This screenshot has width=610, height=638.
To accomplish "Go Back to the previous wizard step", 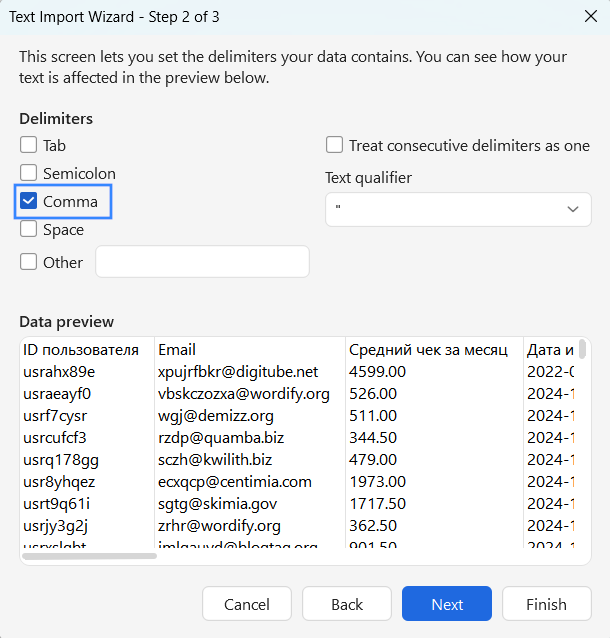I will [x=347, y=604].
